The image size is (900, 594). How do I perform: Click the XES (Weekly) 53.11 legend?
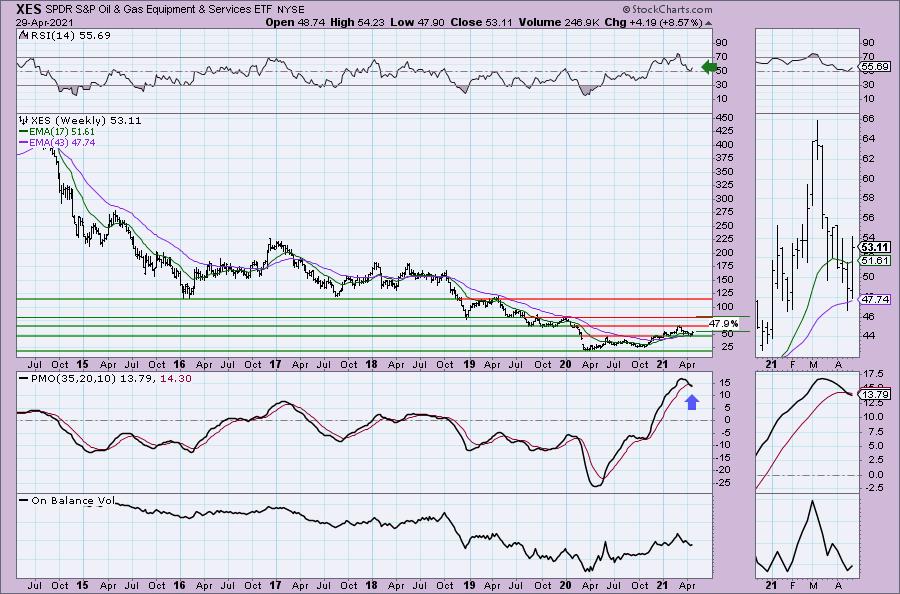(x=86, y=121)
